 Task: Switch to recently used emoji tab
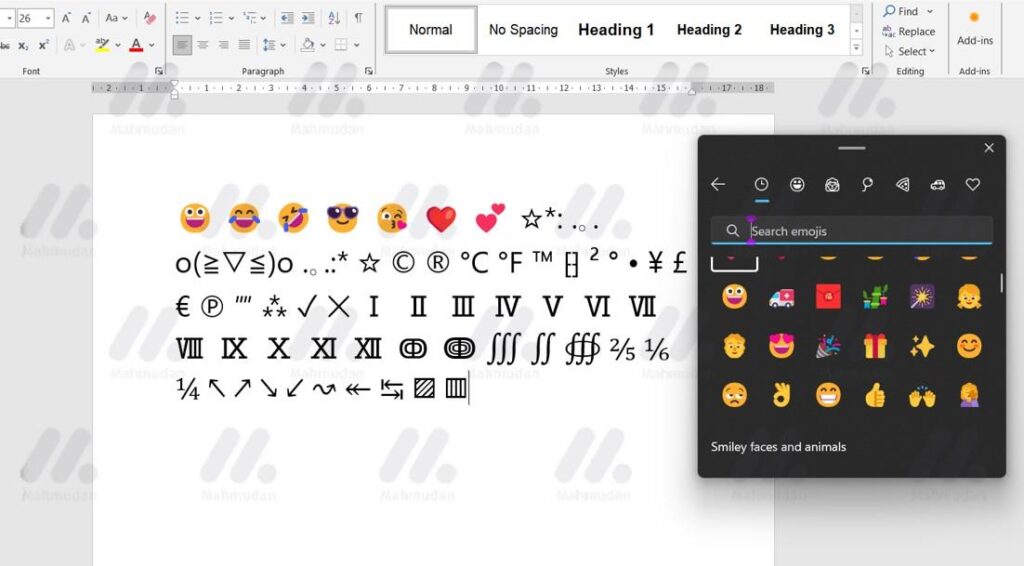(x=761, y=185)
